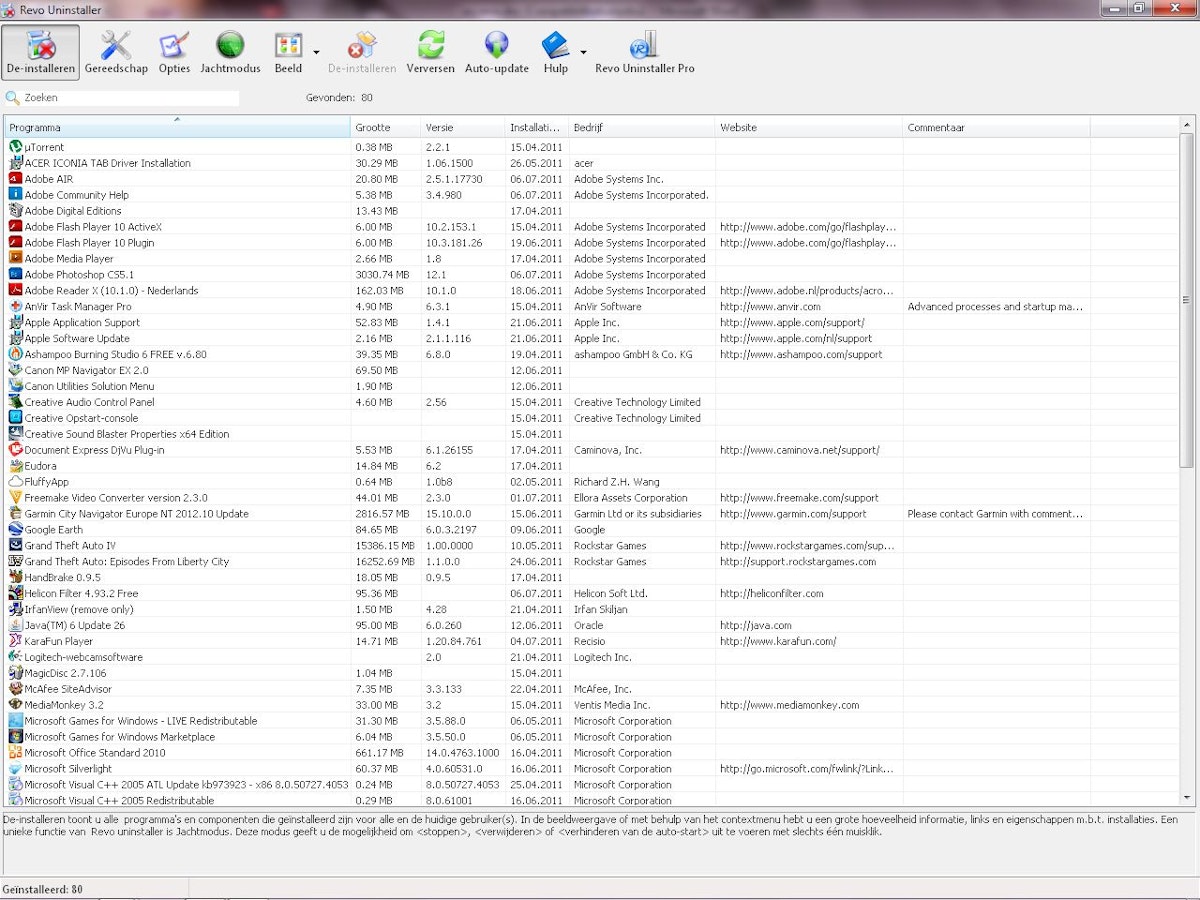Select GTA Episodes From Liberty City row

coord(593,561)
